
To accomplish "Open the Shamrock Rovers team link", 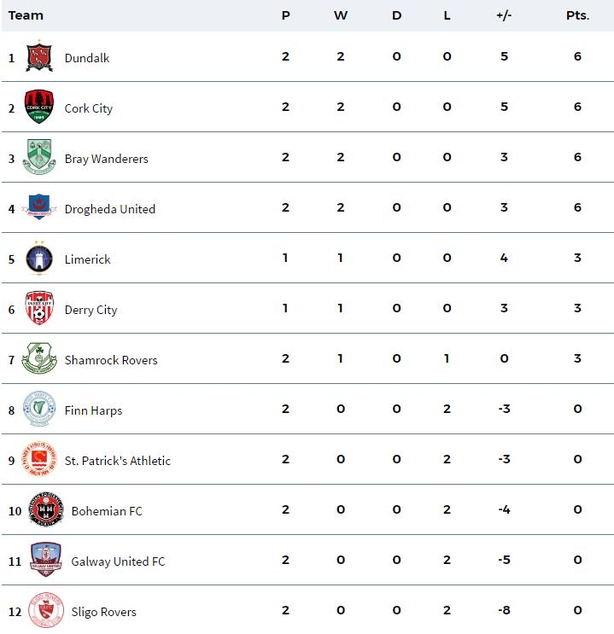I will coord(111,360).
